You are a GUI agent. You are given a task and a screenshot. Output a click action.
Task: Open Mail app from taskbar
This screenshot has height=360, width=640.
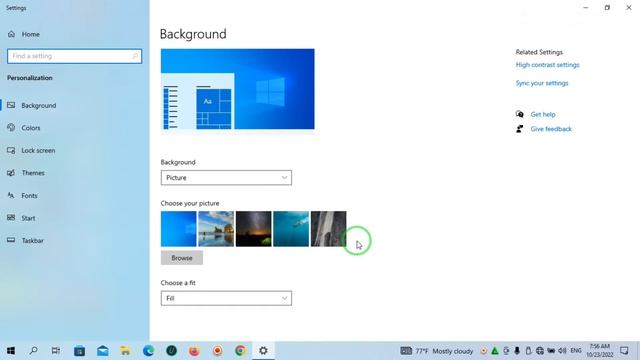point(102,351)
